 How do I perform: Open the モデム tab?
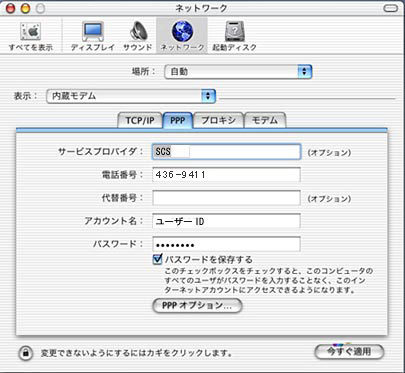coord(265,120)
